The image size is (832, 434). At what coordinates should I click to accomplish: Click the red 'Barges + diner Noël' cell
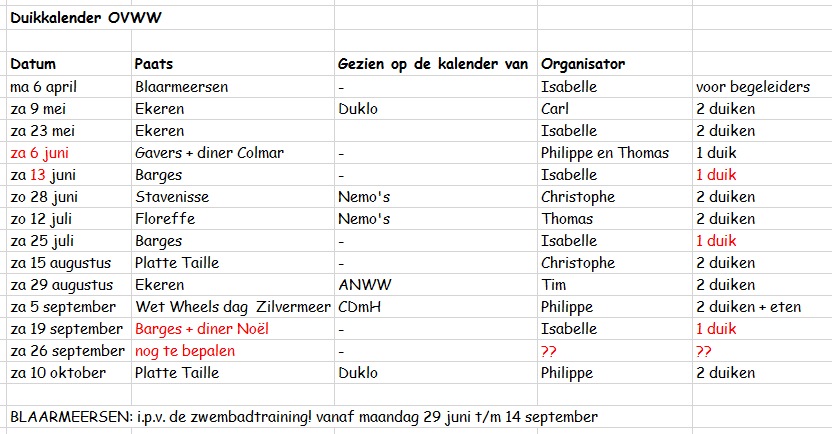tap(233, 329)
